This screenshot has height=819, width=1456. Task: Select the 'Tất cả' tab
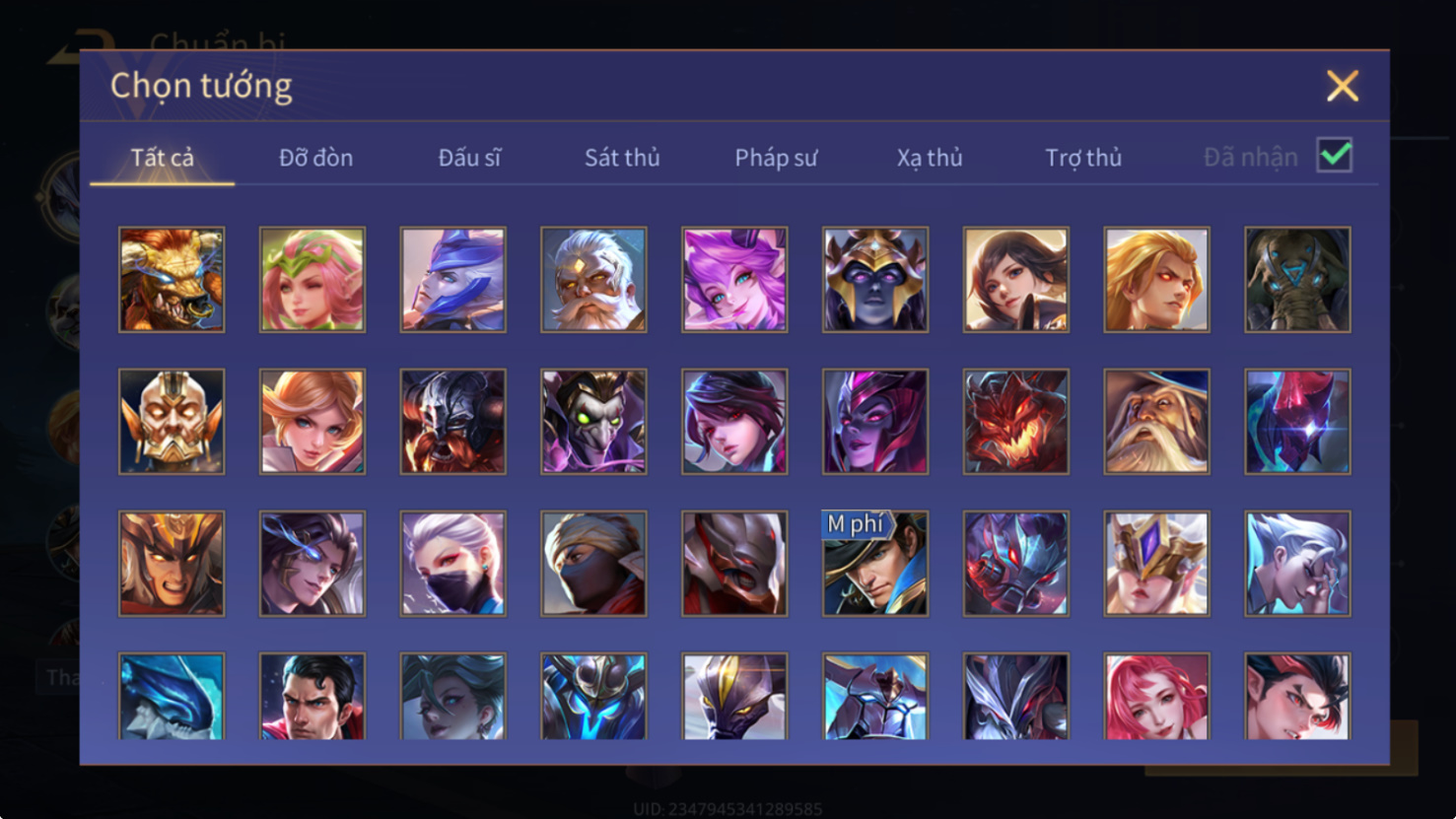163,158
